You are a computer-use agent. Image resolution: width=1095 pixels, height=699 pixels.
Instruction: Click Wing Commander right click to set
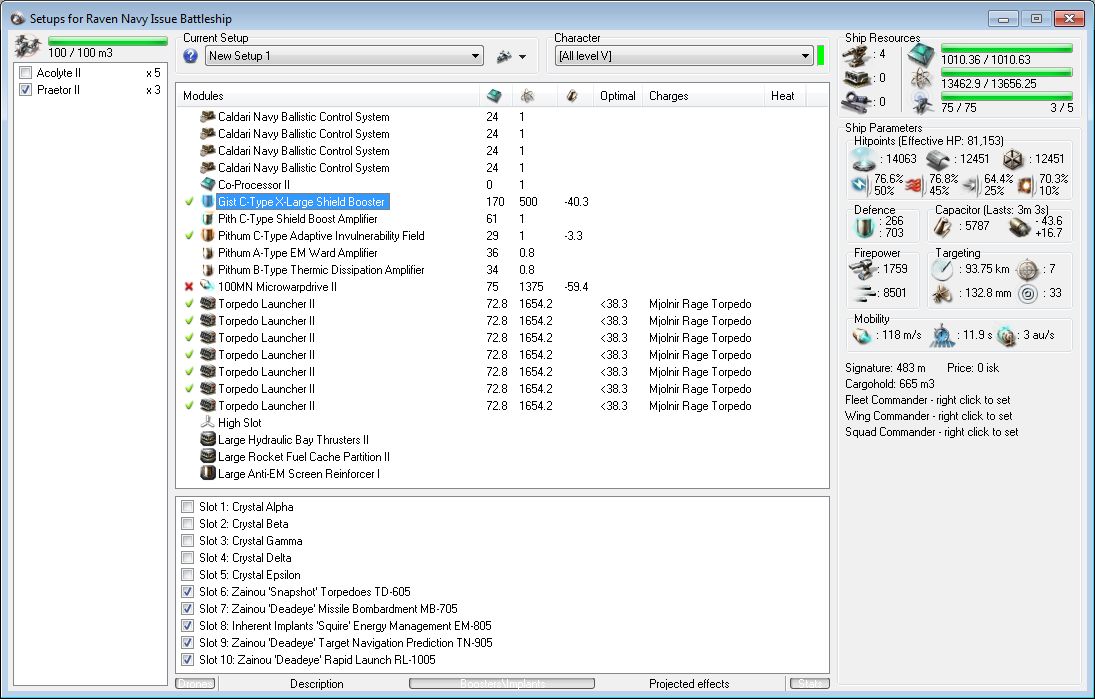click(x=928, y=415)
